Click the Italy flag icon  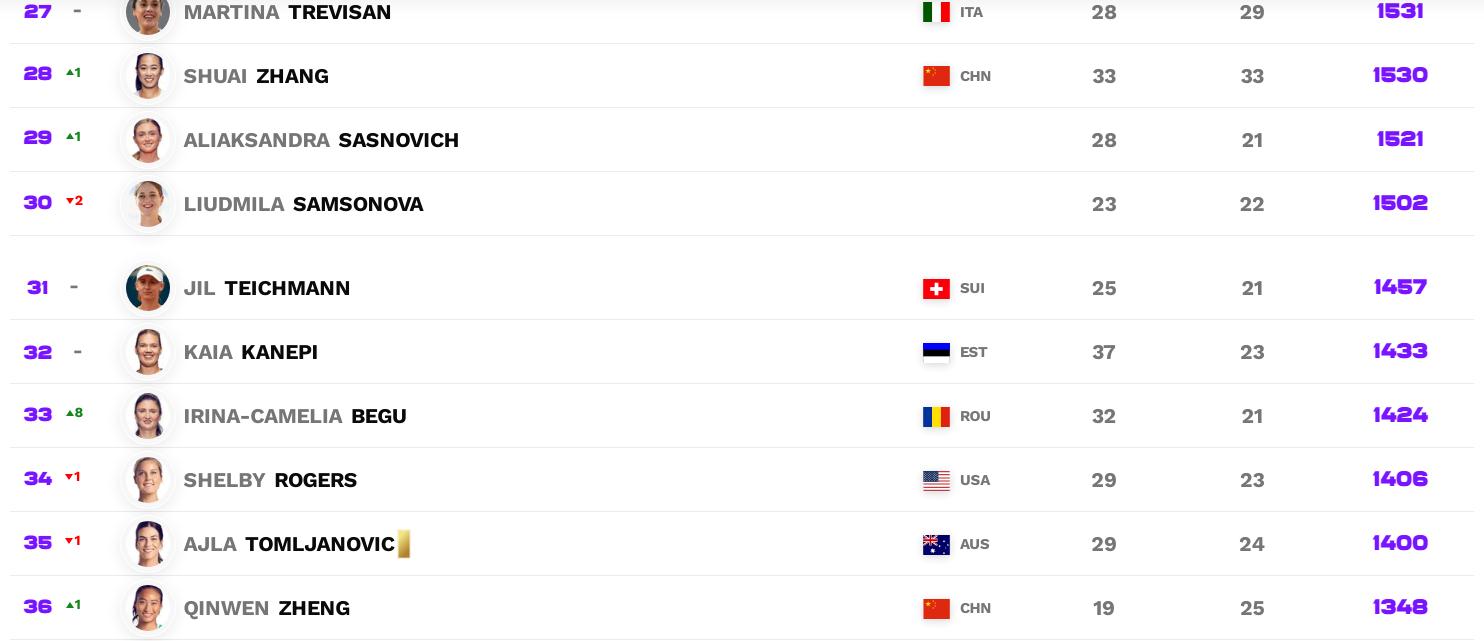click(936, 12)
